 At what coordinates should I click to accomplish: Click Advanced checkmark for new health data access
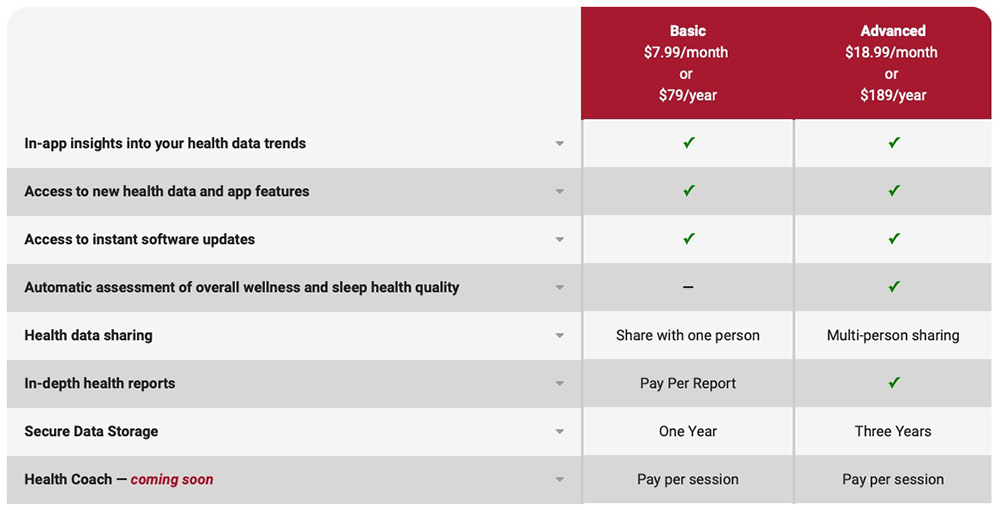coord(894,191)
